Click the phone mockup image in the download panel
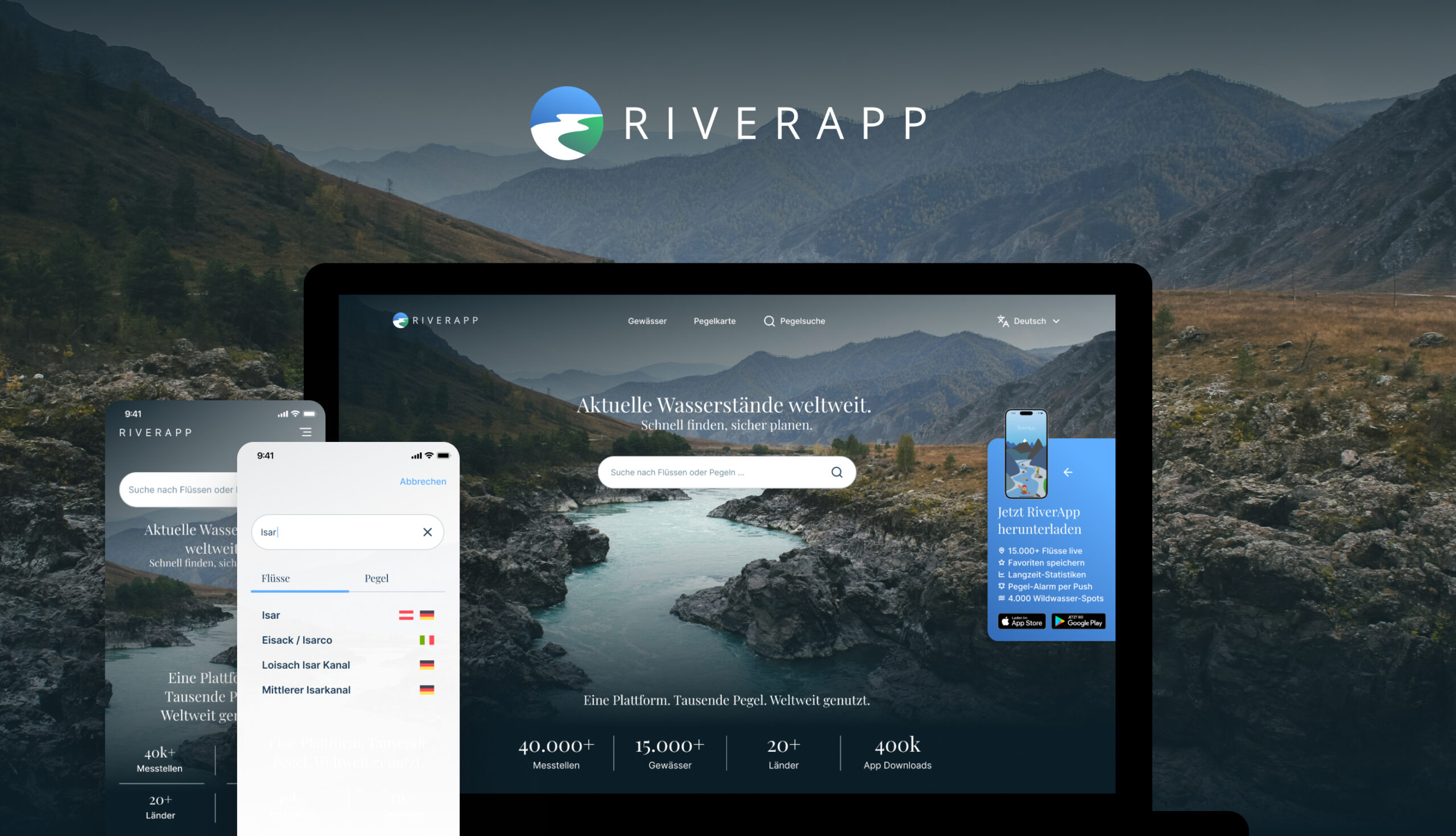This screenshot has height=836, width=1456. (x=1025, y=454)
